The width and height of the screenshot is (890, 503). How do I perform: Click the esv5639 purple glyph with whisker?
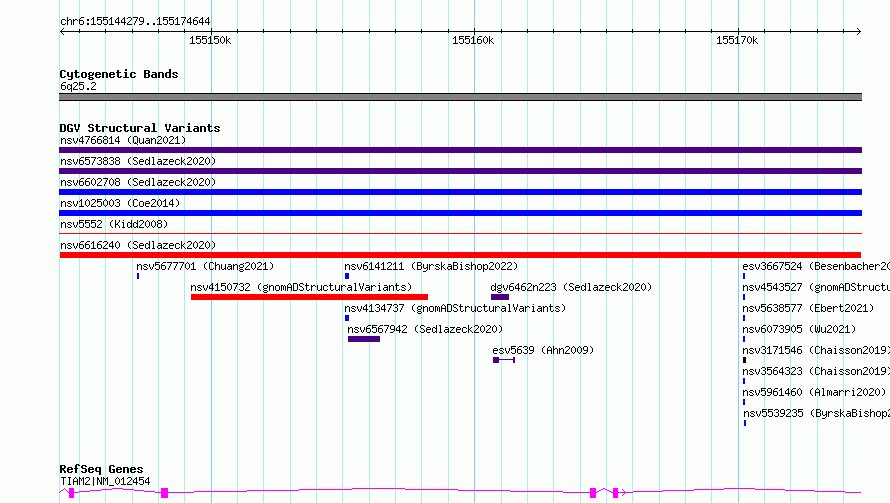pos(504,360)
